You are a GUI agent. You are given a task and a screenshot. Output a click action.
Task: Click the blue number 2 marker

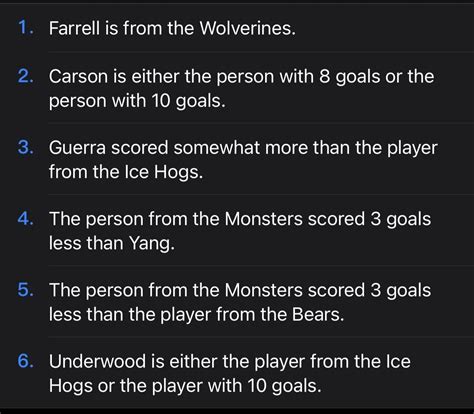coord(25,76)
